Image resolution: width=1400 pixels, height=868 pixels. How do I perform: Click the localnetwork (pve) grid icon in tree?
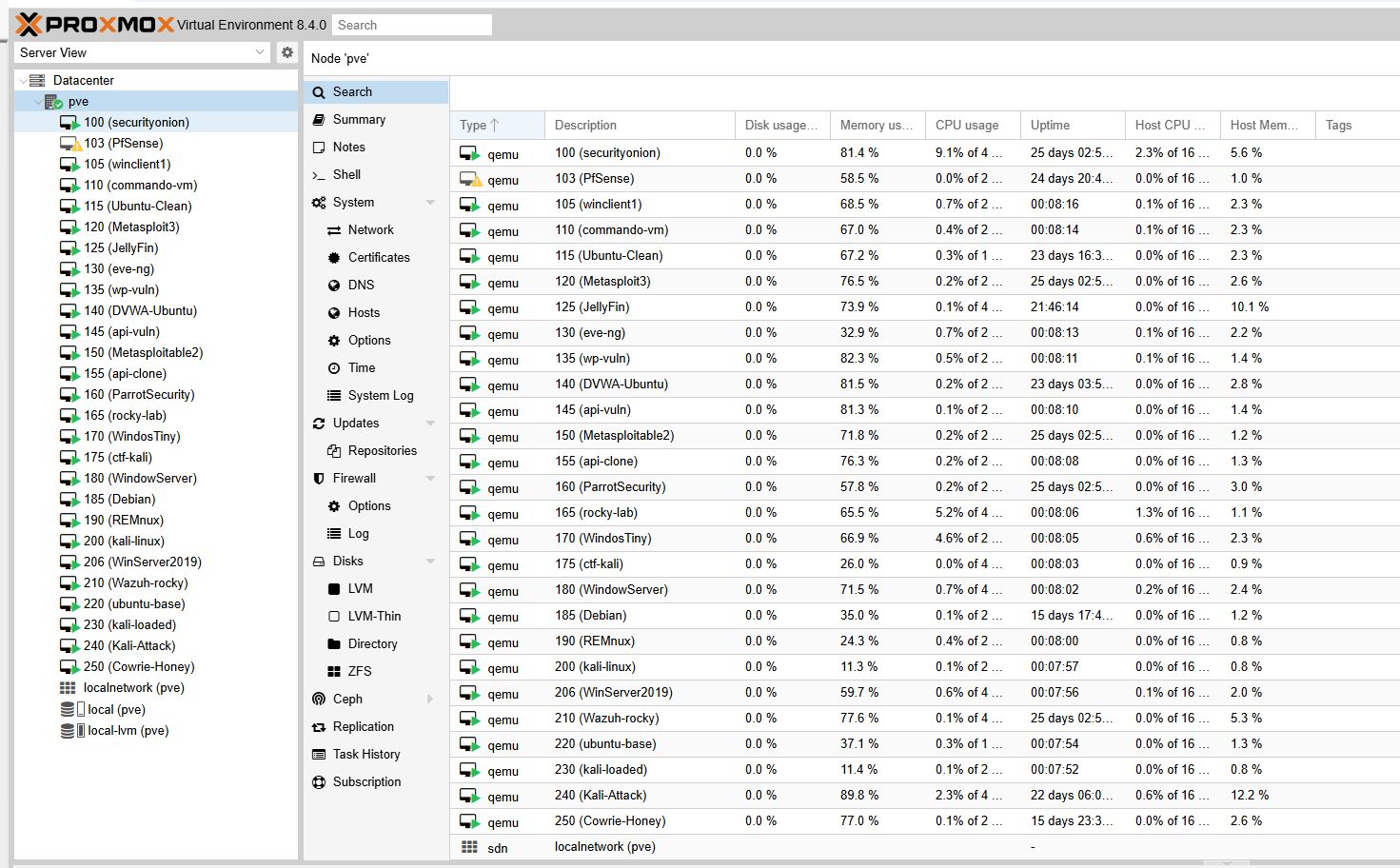pyautogui.click(x=68, y=688)
